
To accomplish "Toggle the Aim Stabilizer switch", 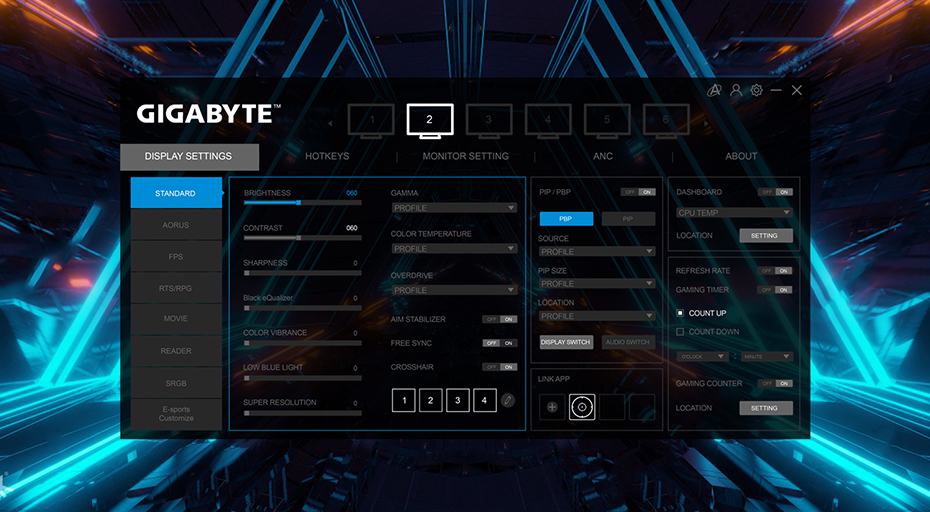I will tap(499, 319).
